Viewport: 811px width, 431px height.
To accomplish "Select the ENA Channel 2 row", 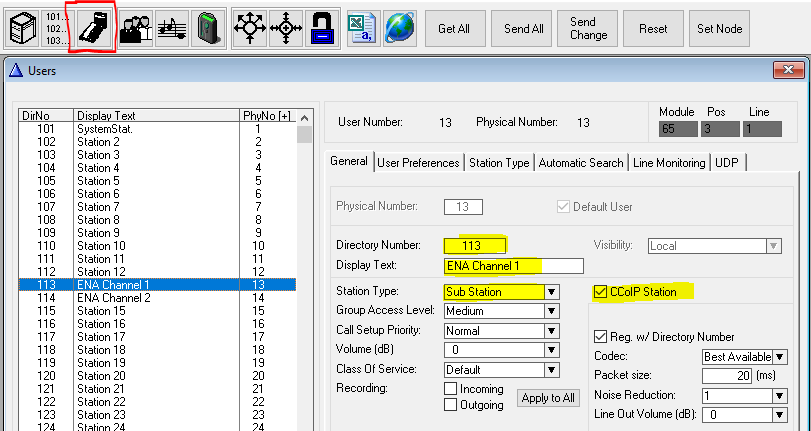I will tap(157, 298).
